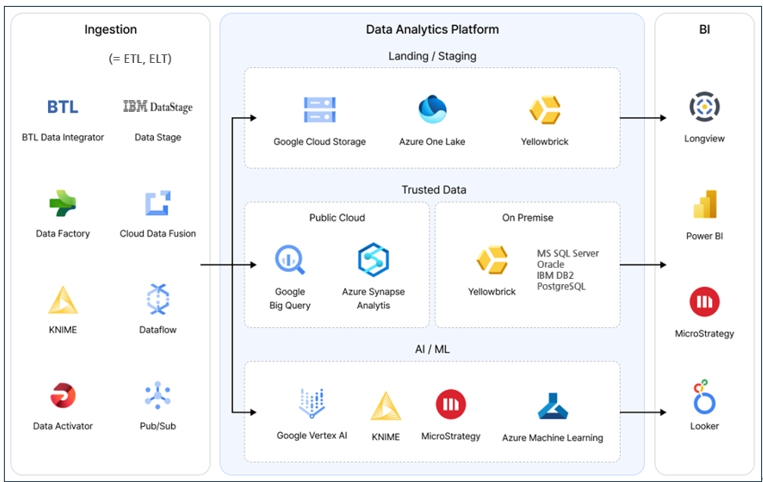Image resolution: width=763 pixels, height=482 pixels.
Task: Click the Longview icon
Action: [x=704, y=107]
